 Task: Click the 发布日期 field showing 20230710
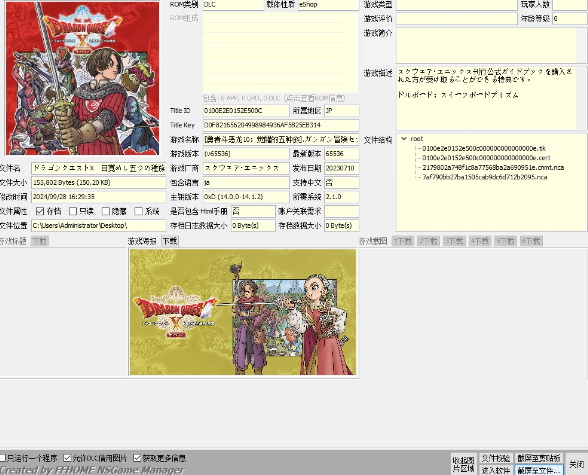(x=341, y=168)
